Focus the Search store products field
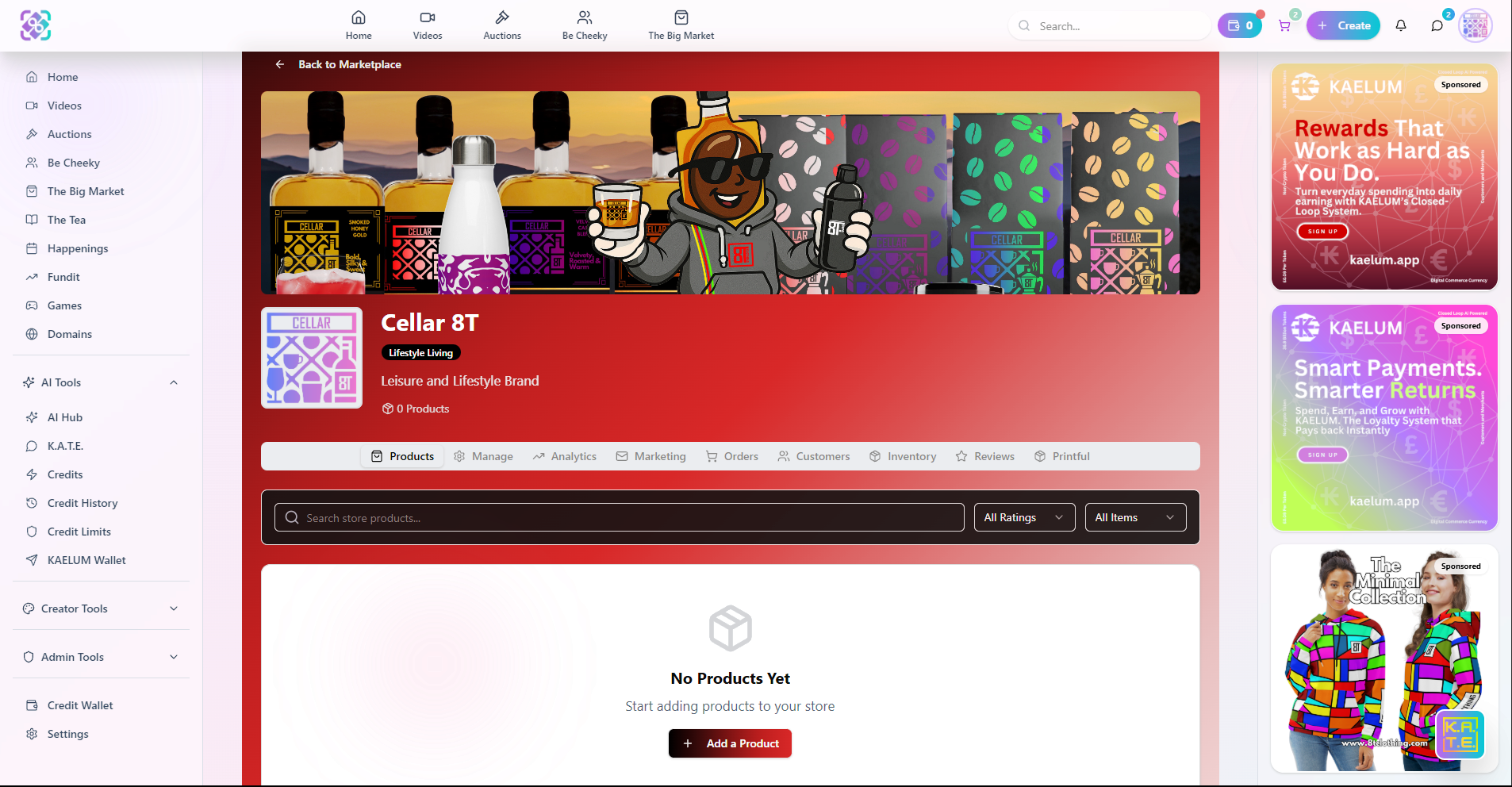This screenshot has width=1512, height=787. click(620, 517)
